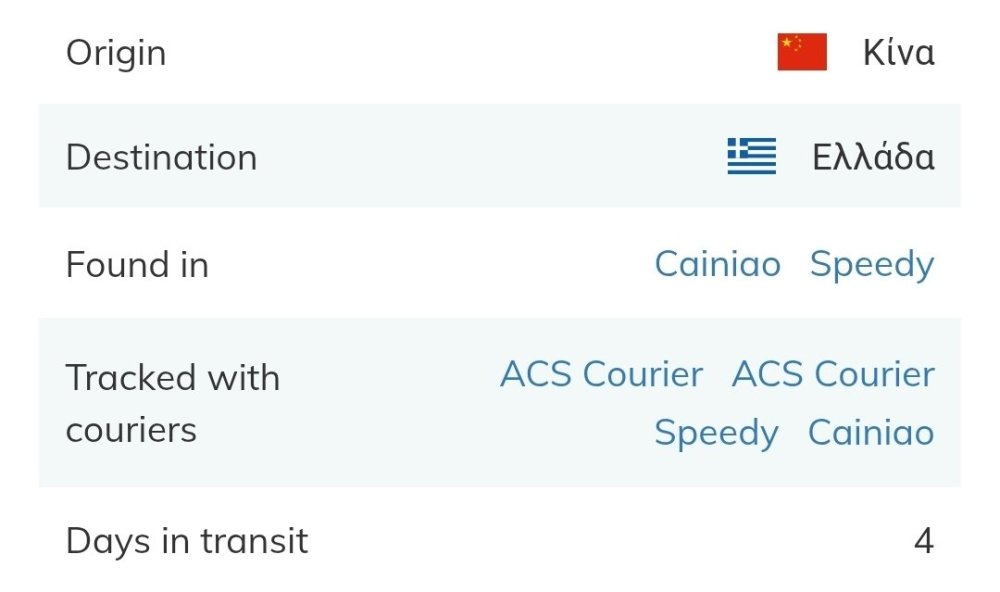Click the China flag icon
The height and width of the screenshot is (592, 1000).
(x=802, y=53)
